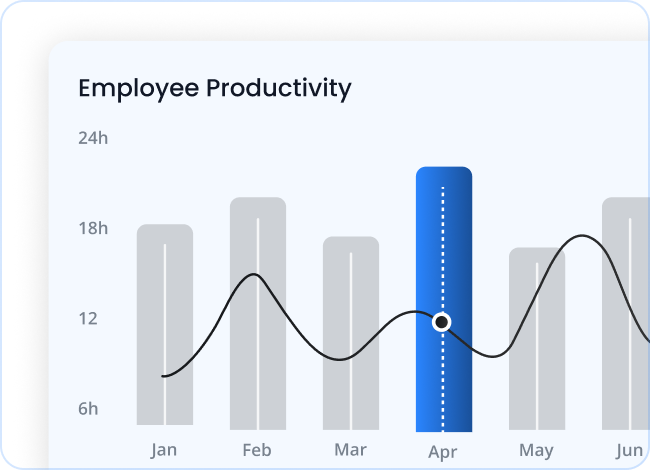Click the circular data point marker on the line
The width and height of the screenshot is (650, 470).
tap(442, 322)
